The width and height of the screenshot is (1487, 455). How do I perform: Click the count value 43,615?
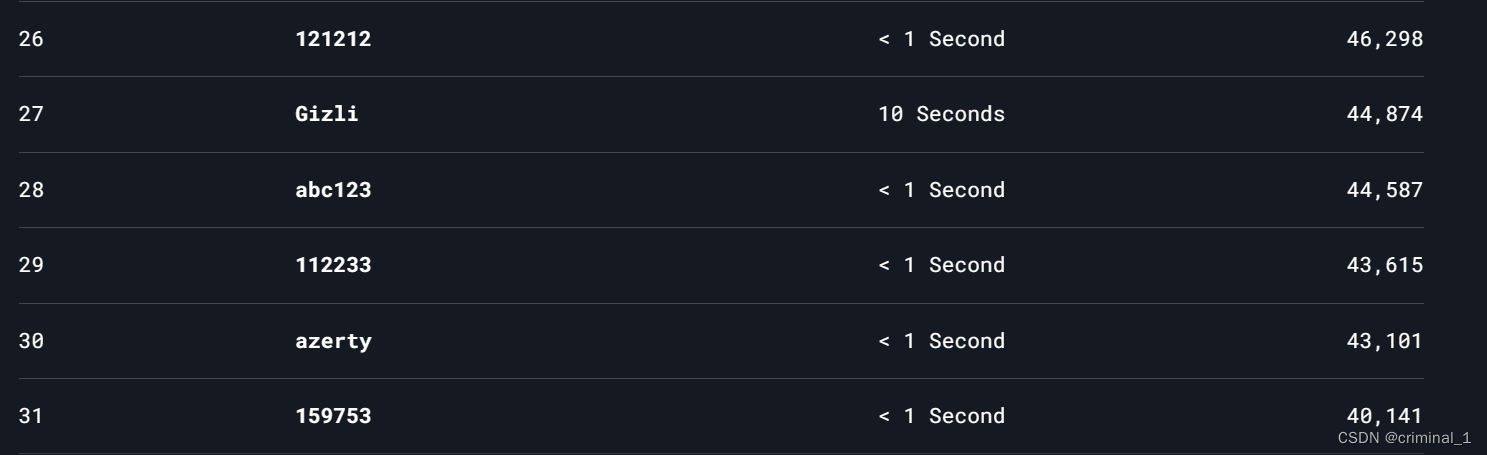pos(1384,265)
